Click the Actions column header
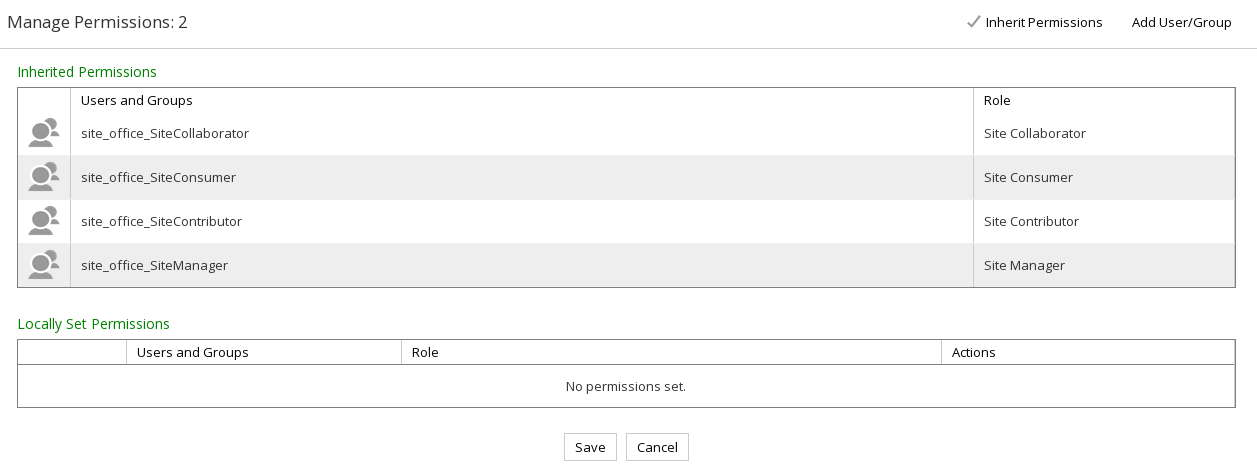This screenshot has height=472, width=1257. [973, 352]
